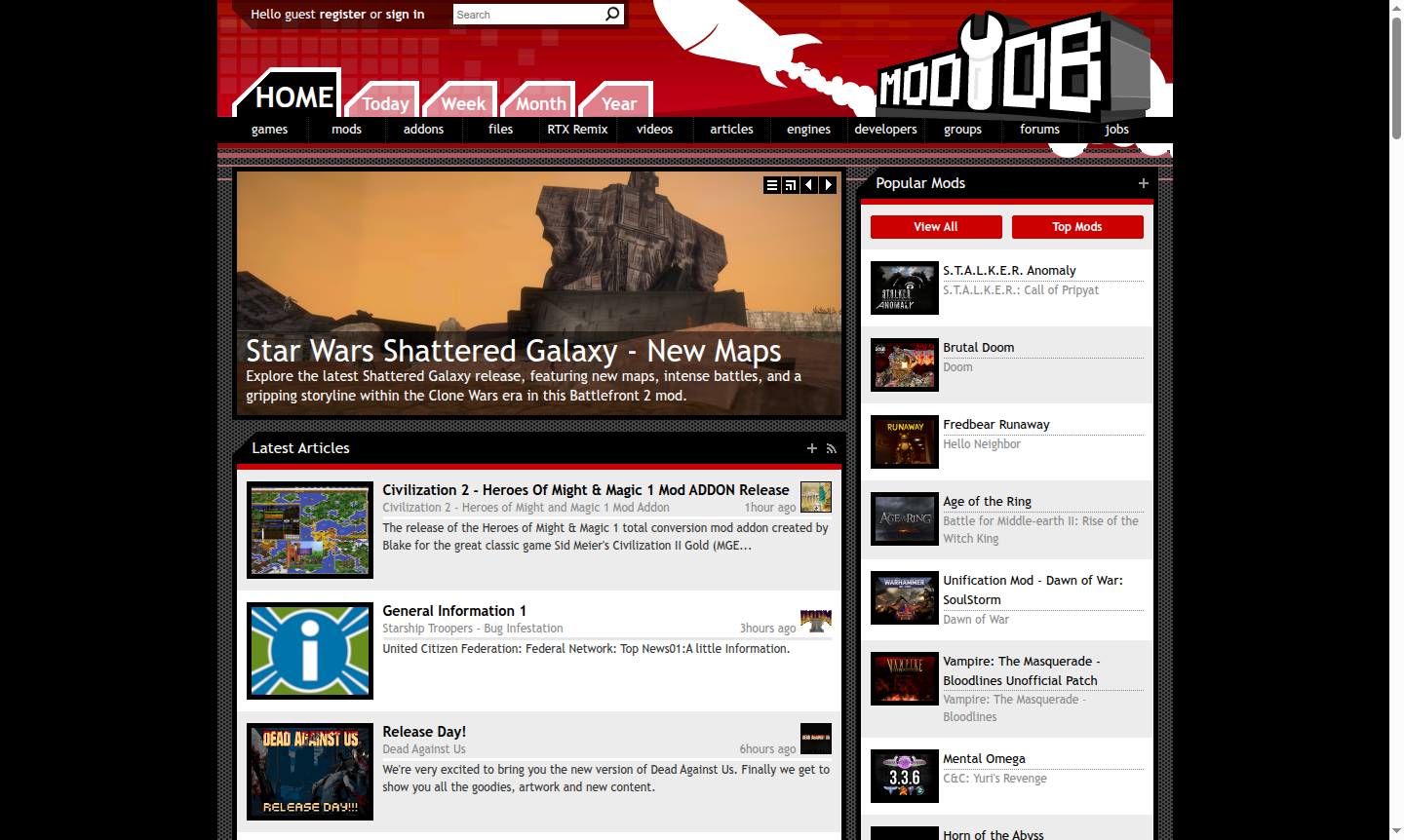Image resolution: width=1404 pixels, height=840 pixels.
Task: Subscribe via the RSS icon in Latest Articles
Action: (x=831, y=448)
